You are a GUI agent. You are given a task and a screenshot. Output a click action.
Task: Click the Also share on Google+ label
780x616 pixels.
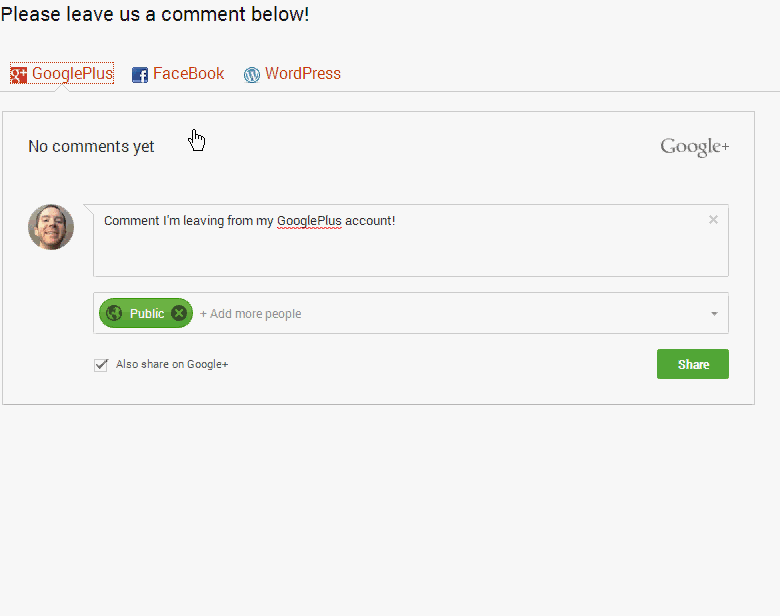coord(172,365)
